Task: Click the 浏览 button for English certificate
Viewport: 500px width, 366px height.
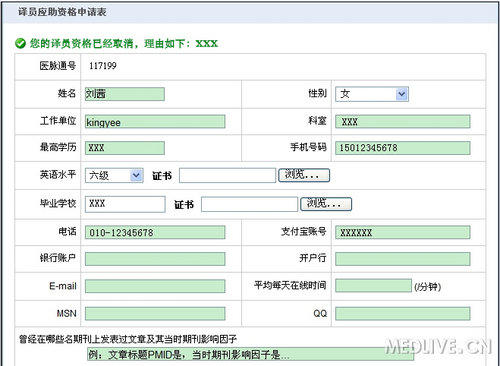Action: coord(304,175)
